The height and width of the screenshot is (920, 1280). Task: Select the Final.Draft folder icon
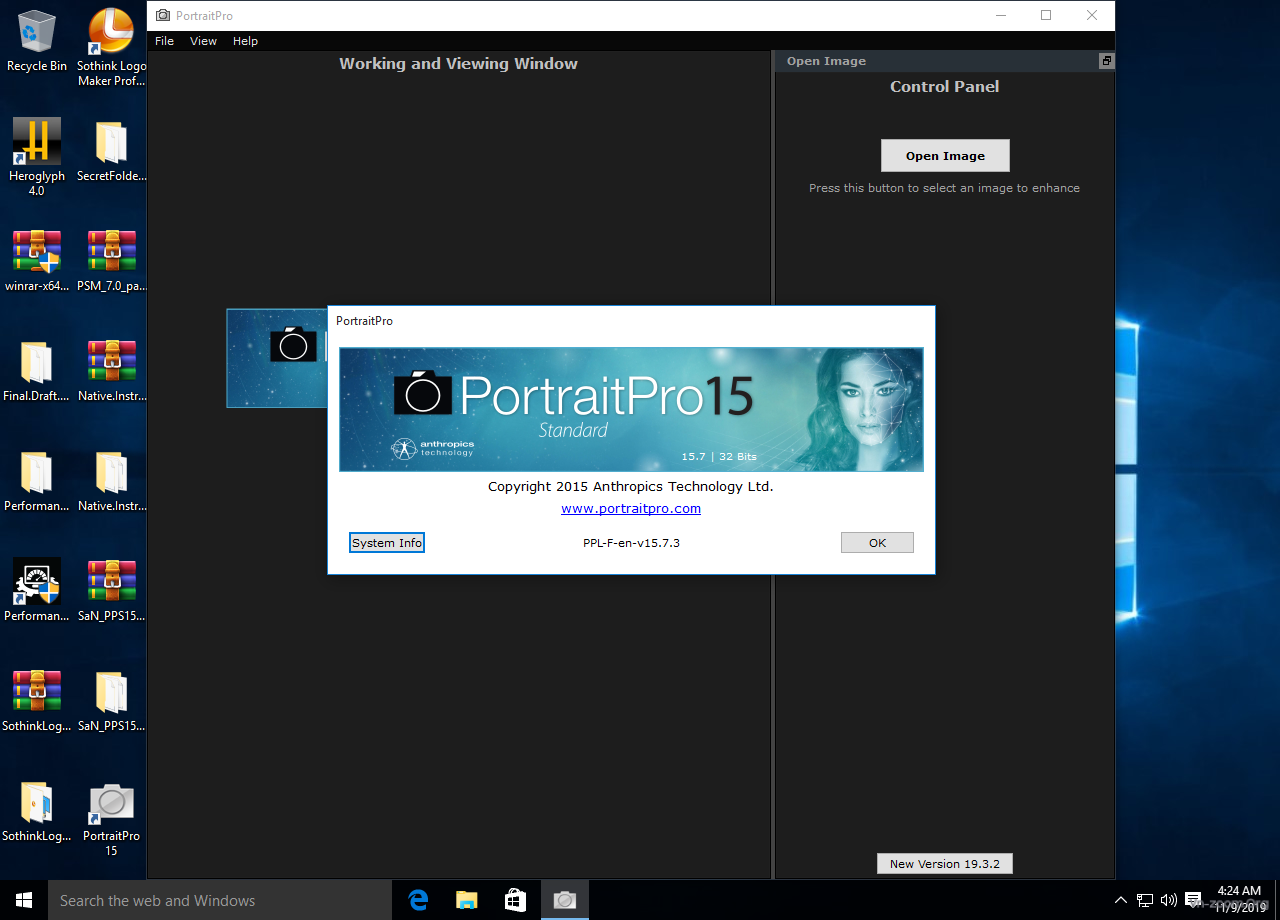[x=37, y=372]
